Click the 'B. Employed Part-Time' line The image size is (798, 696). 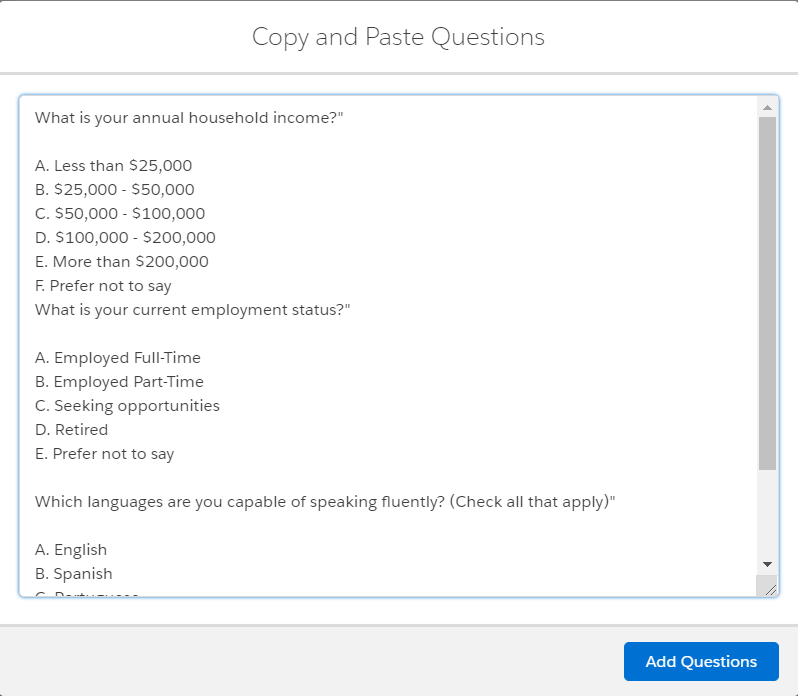coord(120,382)
